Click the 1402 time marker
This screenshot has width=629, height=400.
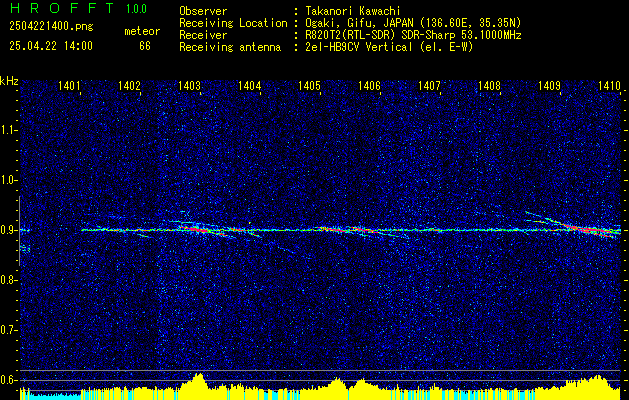[129, 85]
